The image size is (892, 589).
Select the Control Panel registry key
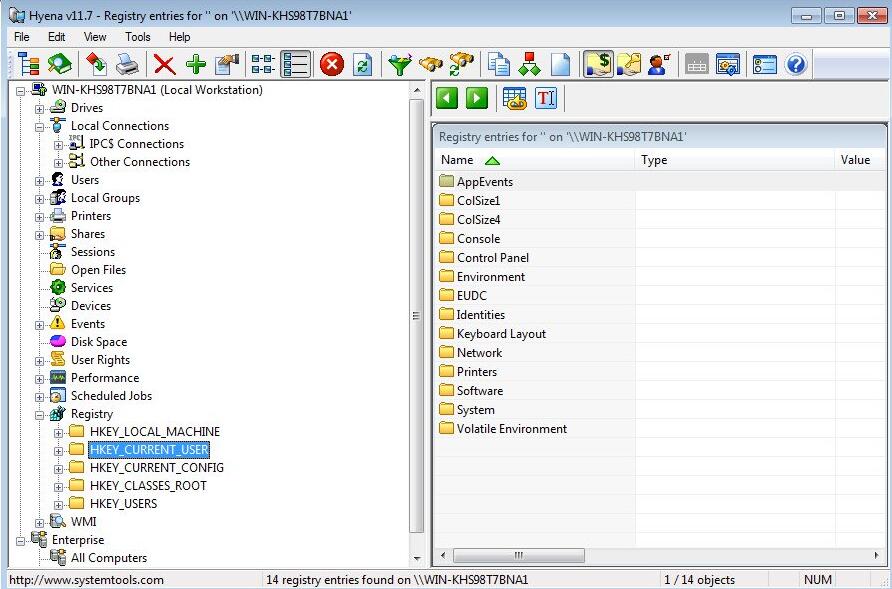pos(493,258)
